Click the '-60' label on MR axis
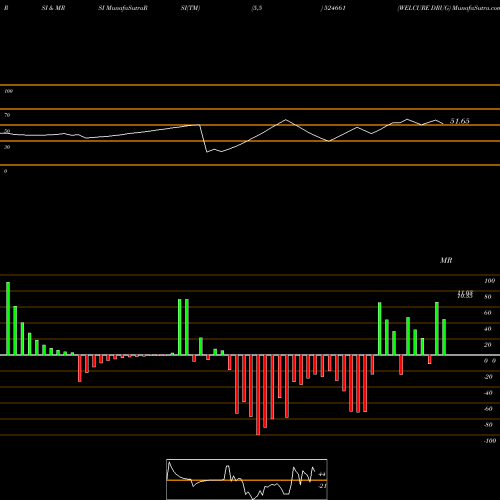 488,409
